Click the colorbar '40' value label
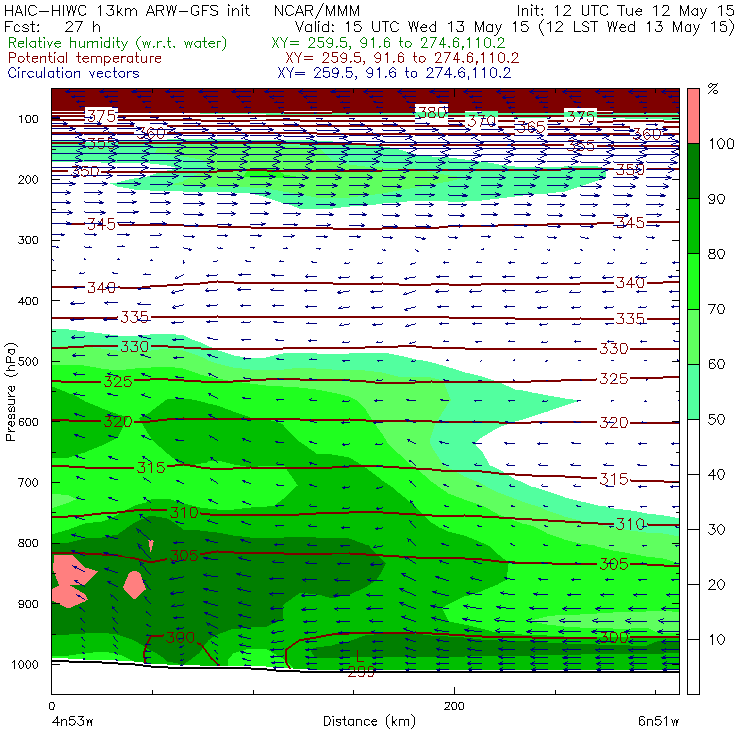This screenshot has width=740, height=740. point(716,474)
